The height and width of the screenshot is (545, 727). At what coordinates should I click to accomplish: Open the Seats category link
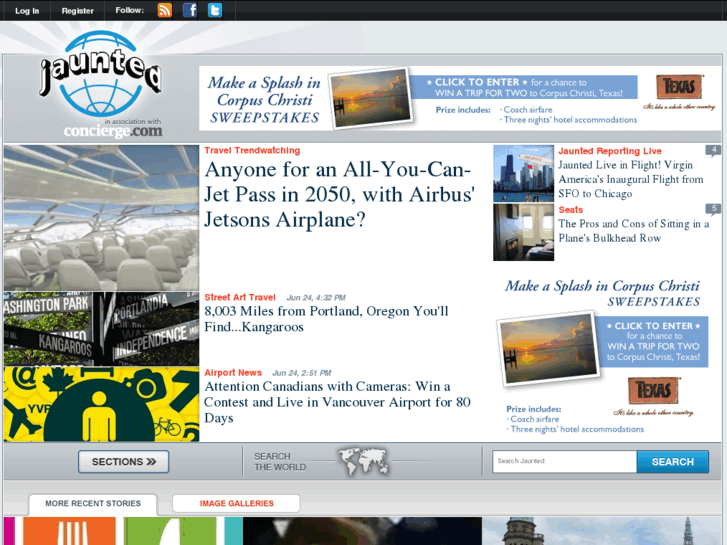(570, 210)
